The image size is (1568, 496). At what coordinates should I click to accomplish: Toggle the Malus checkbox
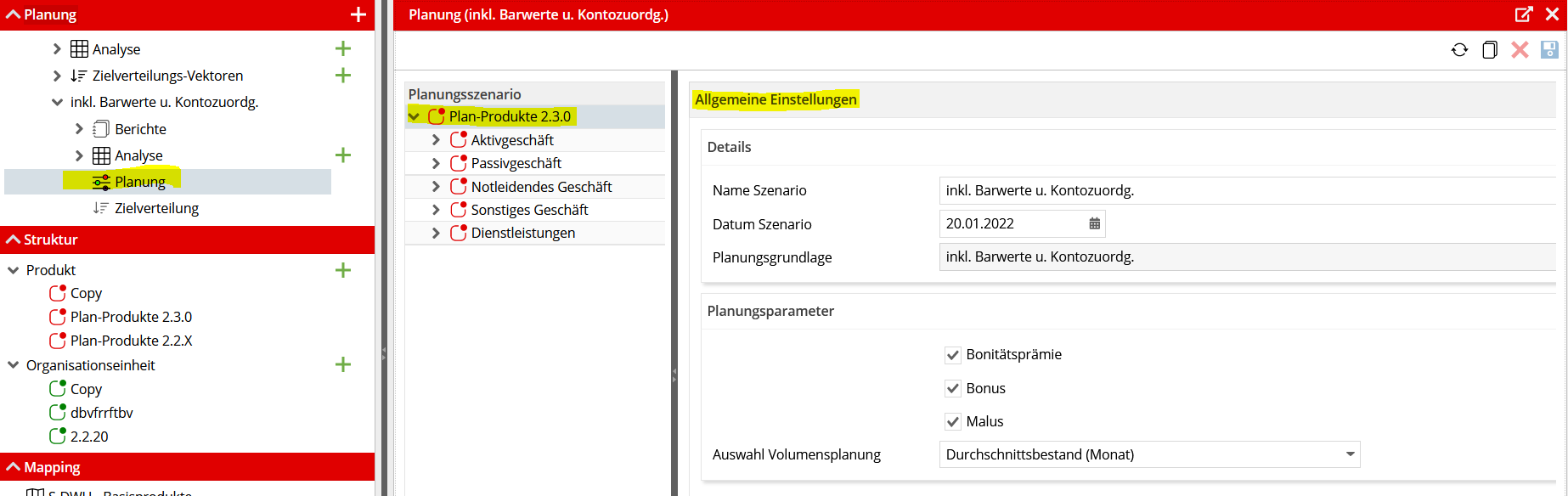click(953, 421)
